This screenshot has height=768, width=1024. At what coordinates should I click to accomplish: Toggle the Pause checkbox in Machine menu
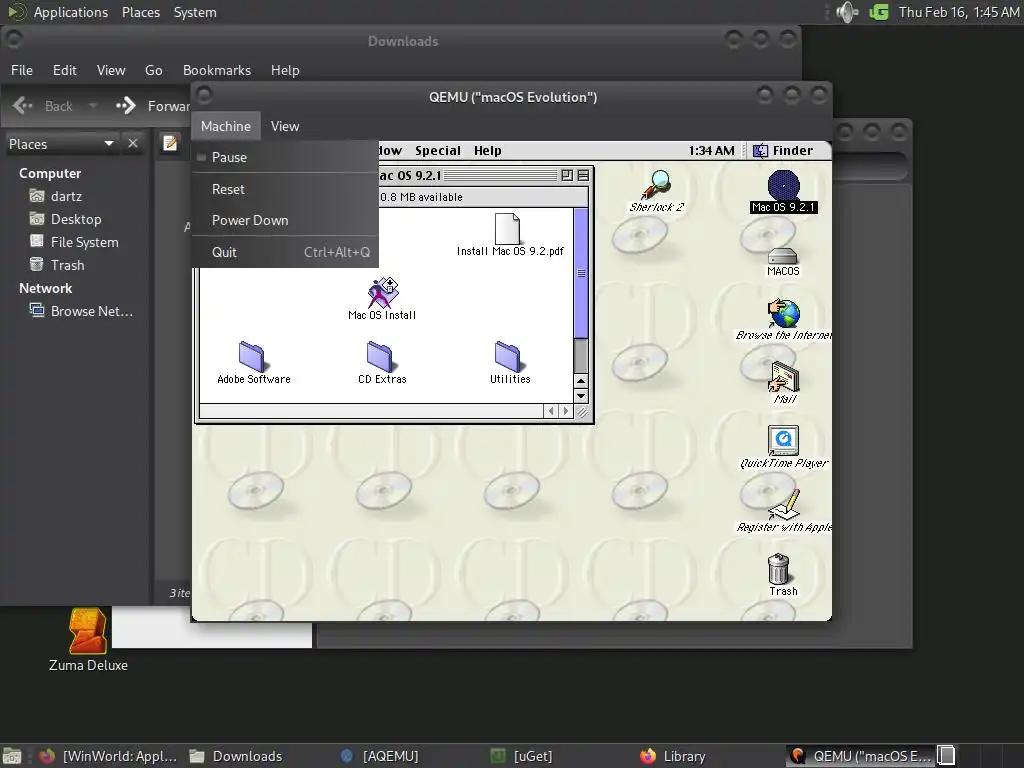tap(201, 157)
